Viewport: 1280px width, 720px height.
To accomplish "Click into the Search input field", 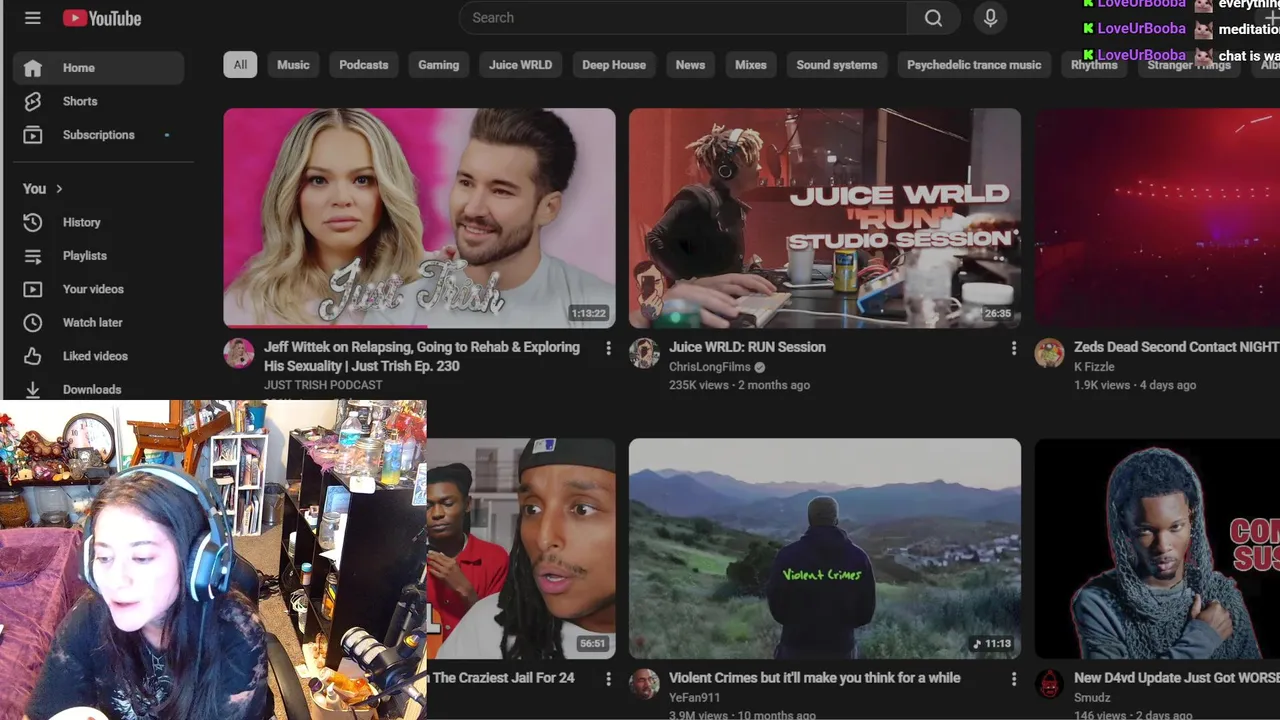I will pos(683,18).
